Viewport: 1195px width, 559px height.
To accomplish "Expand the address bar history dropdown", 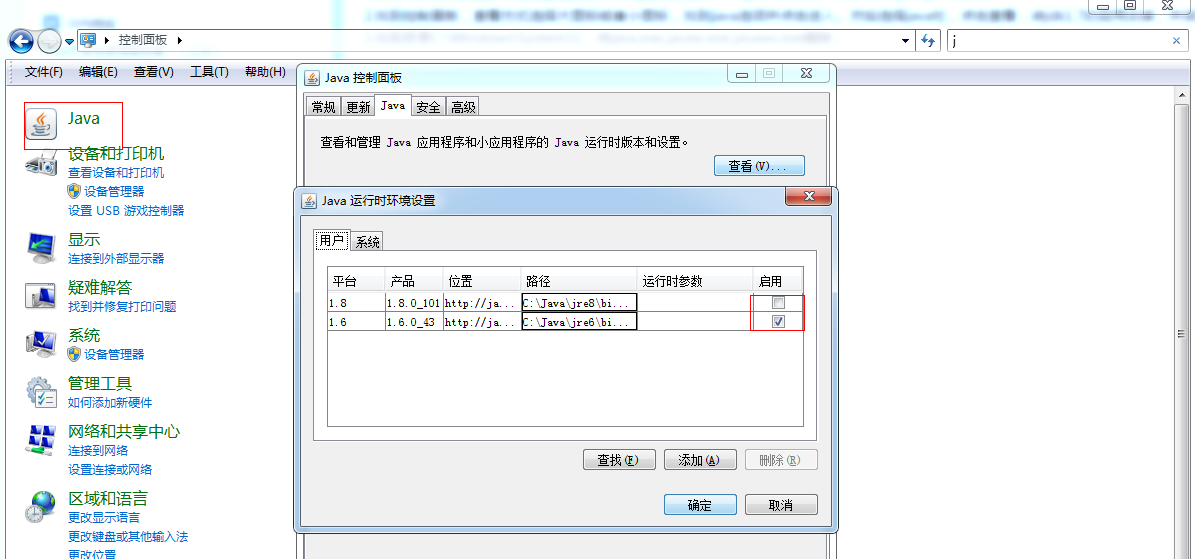I will pyautogui.click(x=905, y=40).
